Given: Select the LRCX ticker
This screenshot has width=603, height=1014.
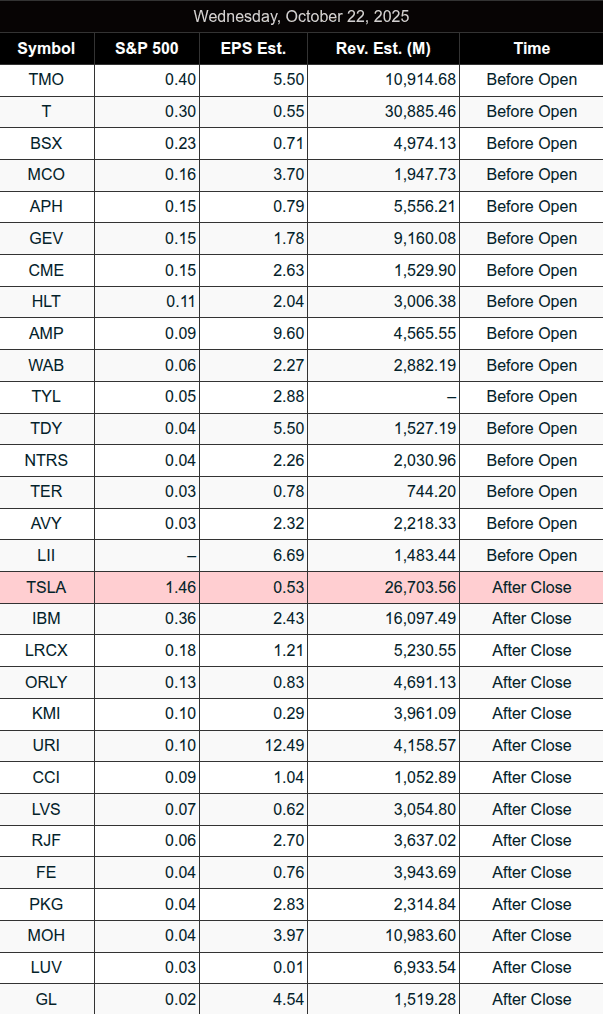Looking at the screenshot, I should pyautogui.click(x=47, y=650).
